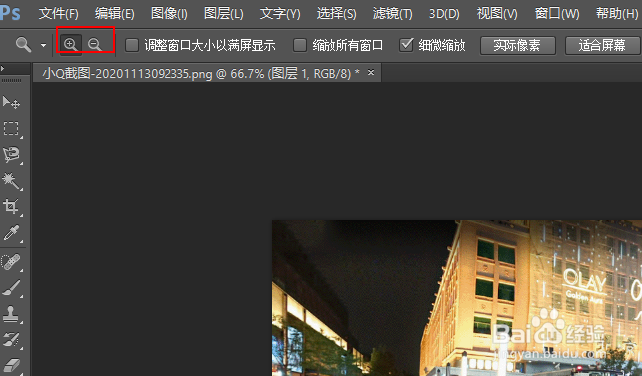Viewport: 642px width, 376px height.
Task: Open the 选择(S) menu
Action: click(x=336, y=14)
